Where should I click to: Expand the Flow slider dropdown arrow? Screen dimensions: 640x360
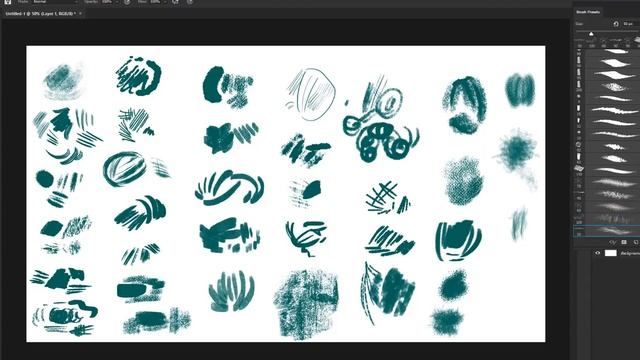[x=165, y=2]
